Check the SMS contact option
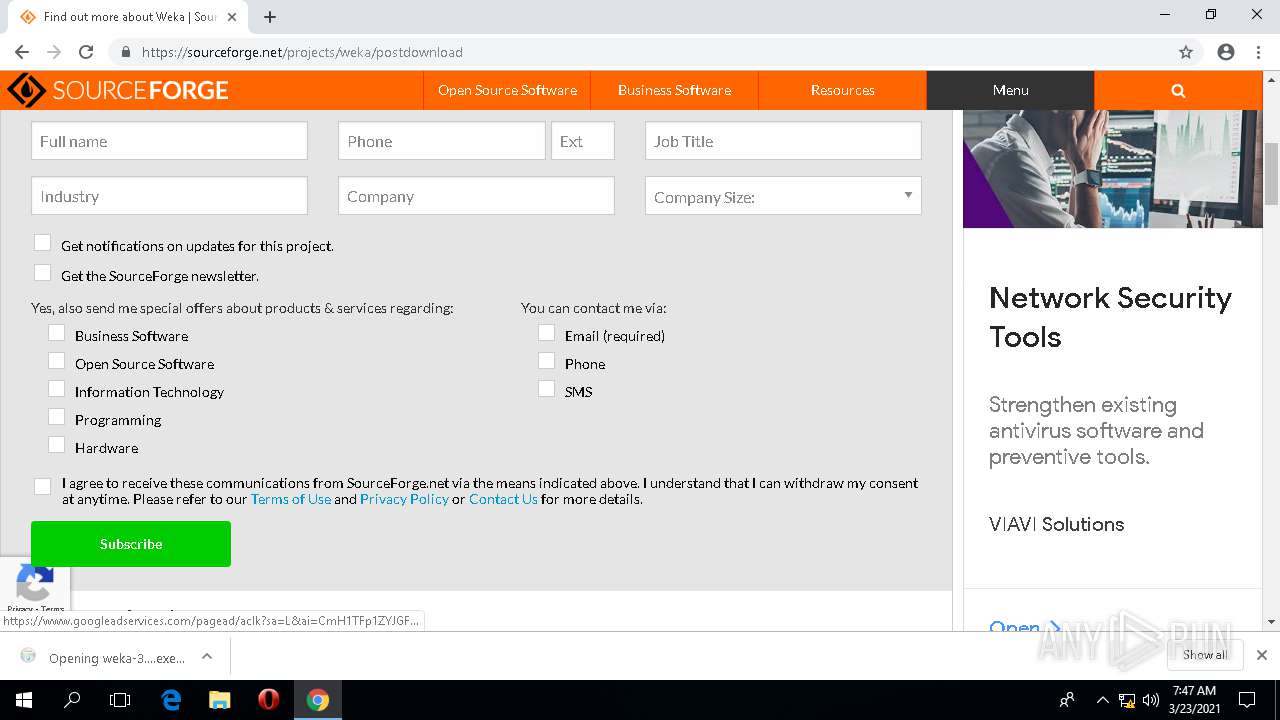 pyautogui.click(x=546, y=389)
